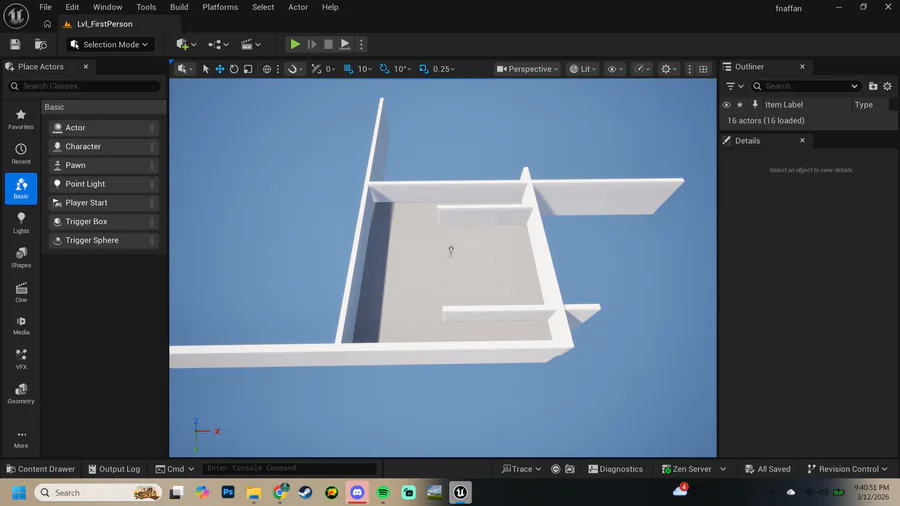This screenshot has width=900, height=506.
Task: Open the More categories ellipsis
Action: [x=21, y=439]
